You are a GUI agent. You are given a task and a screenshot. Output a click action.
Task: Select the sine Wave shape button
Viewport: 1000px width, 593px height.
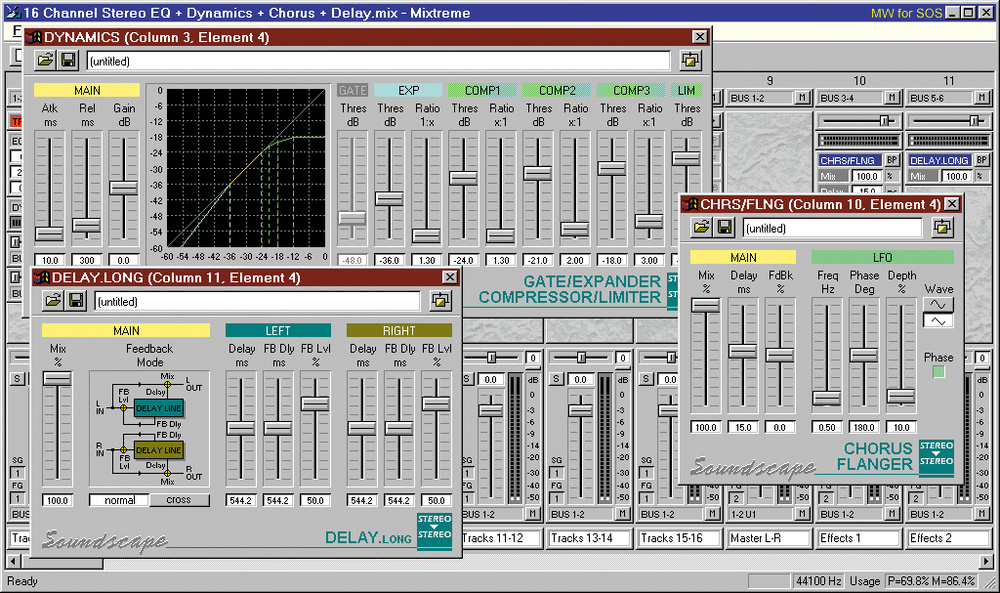(x=937, y=304)
